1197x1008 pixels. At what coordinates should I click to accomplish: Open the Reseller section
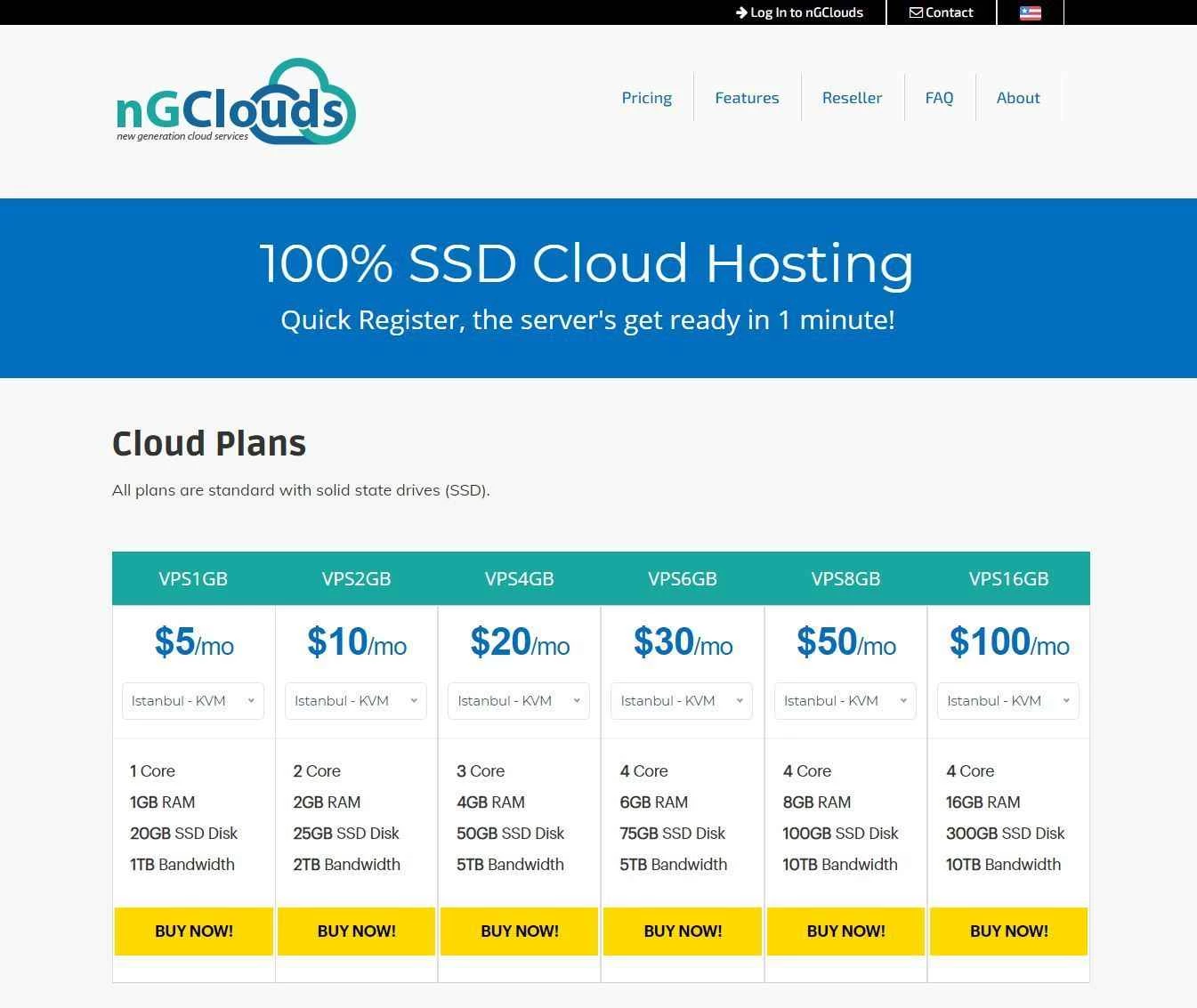(x=852, y=98)
